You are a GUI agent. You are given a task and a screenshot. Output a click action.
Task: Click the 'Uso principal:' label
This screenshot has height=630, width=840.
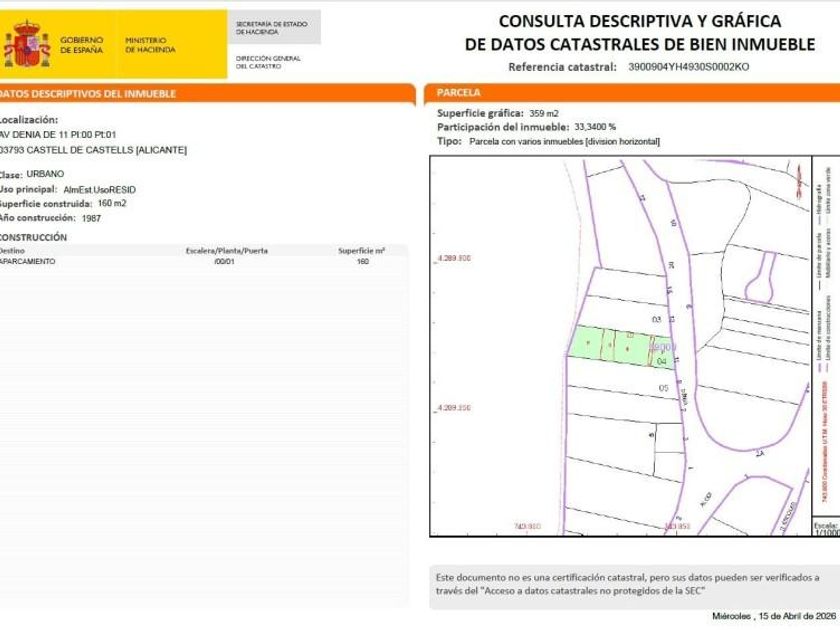click(x=28, y=190)
